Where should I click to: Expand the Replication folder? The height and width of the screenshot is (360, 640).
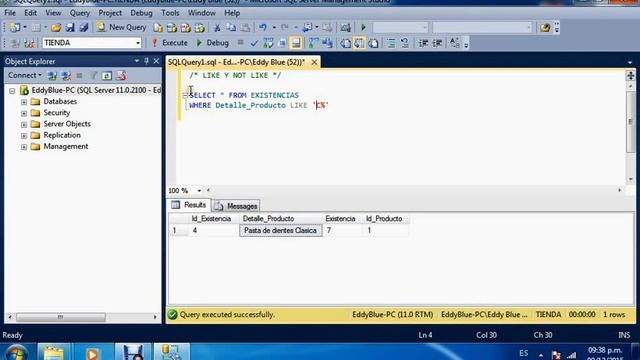[x=24, y=136]
